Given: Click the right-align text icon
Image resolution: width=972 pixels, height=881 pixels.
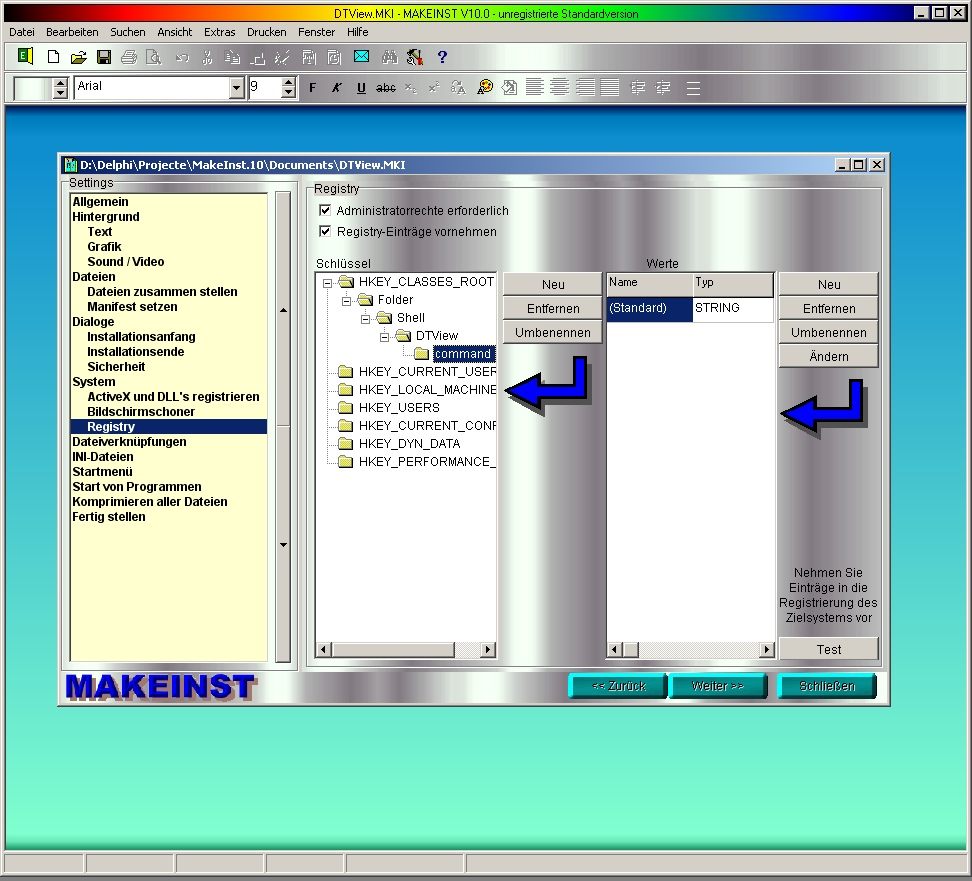Looking at the screenshot, I should pyautogui.click(x=585, y=87).
